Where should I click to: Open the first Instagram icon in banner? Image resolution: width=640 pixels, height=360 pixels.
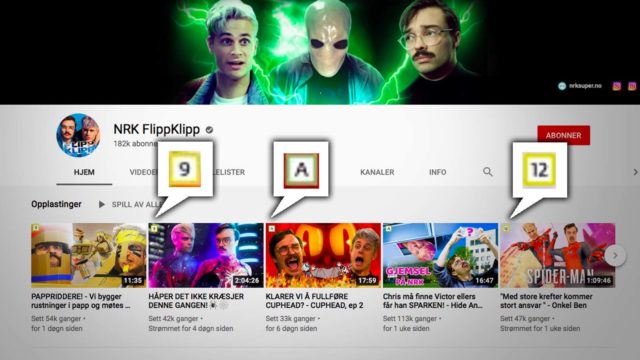click(x=616, y=86)
